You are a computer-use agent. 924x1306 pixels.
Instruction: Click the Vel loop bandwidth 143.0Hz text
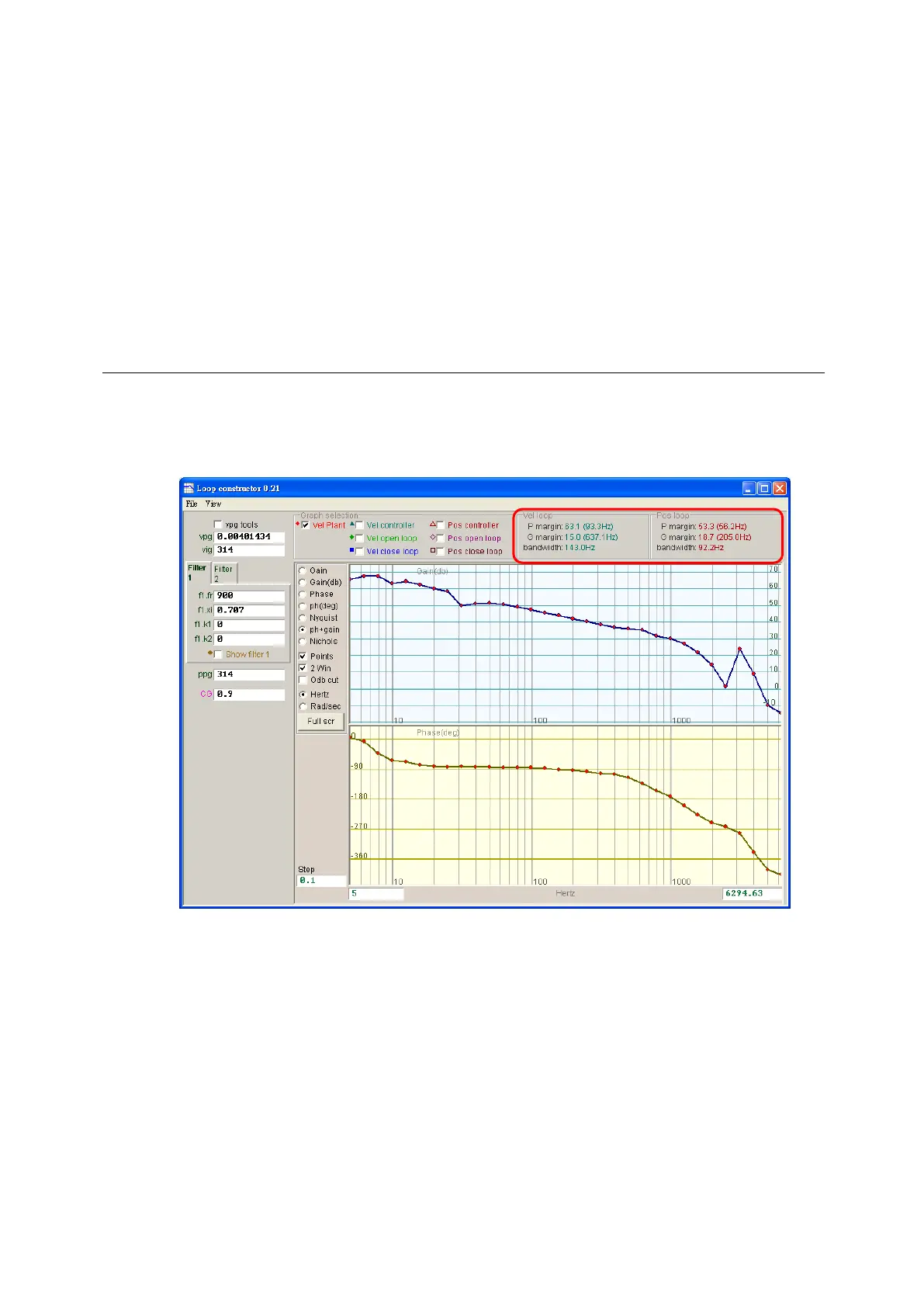pos(559,548)
